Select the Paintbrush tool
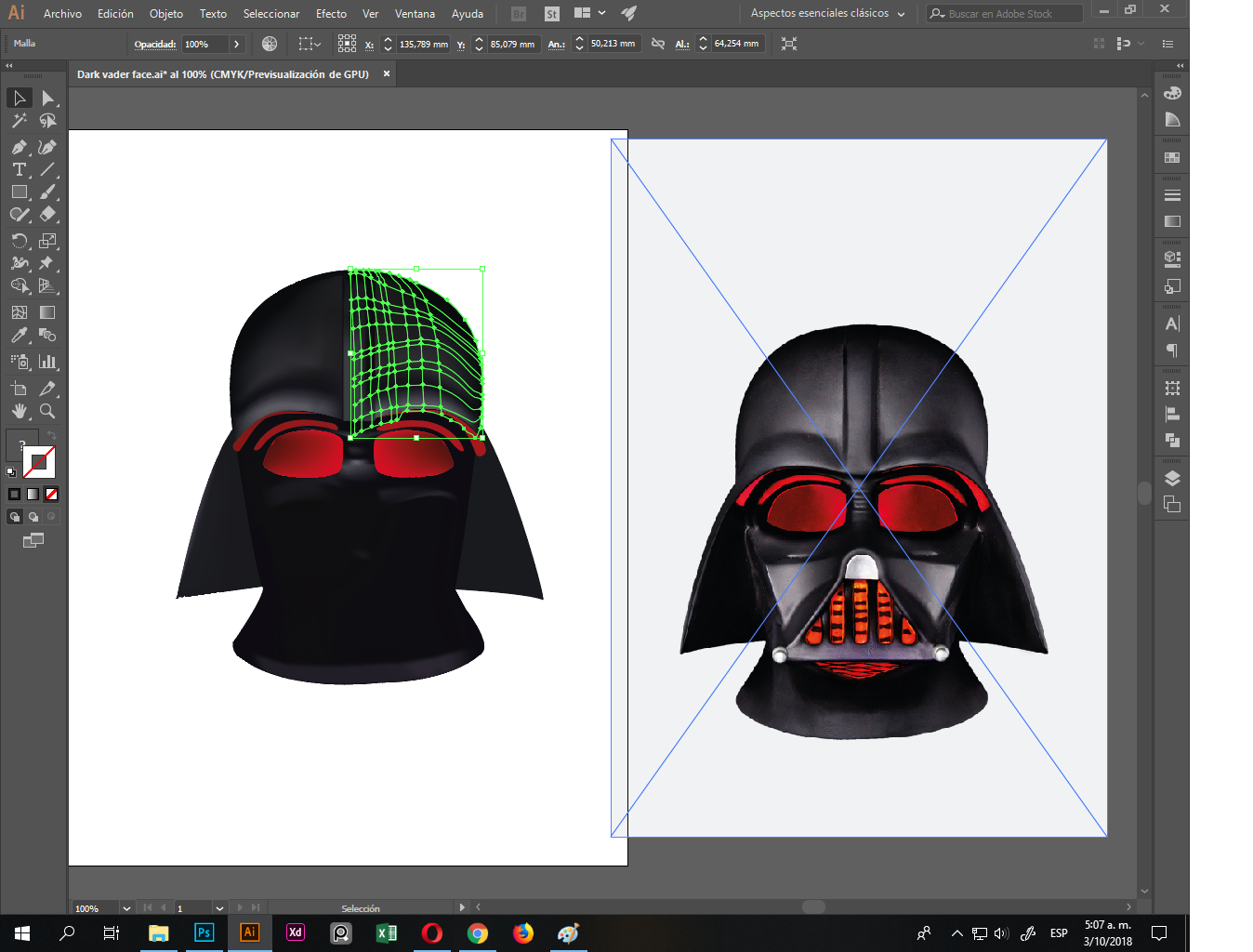Image resolution: width=1253 pixels, height=952 pixels. (47, 192)
